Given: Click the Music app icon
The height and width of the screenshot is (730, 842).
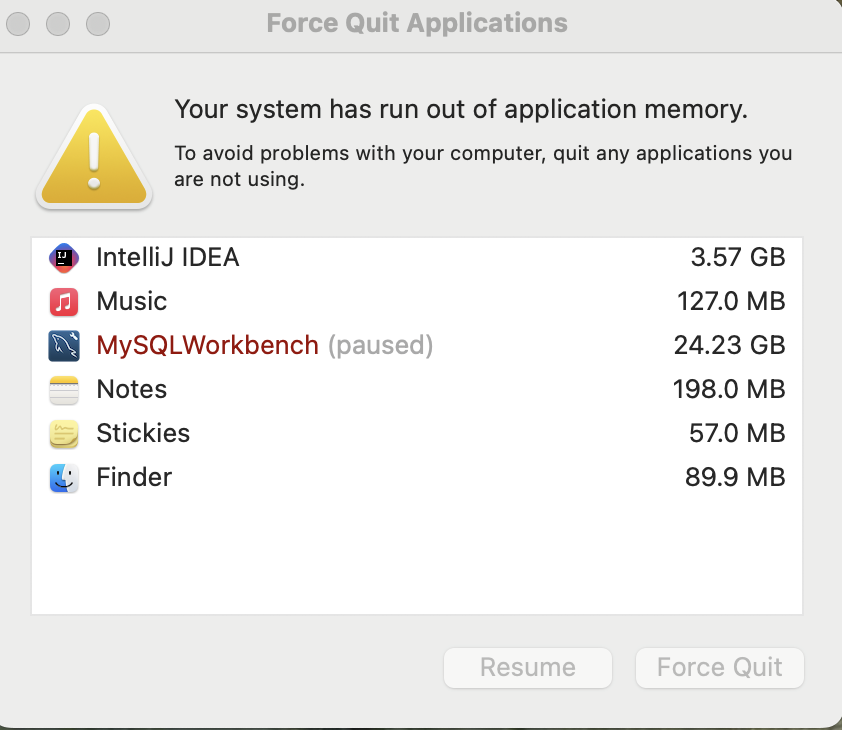Looking at the screenshot, I should [x=64, y=302].
